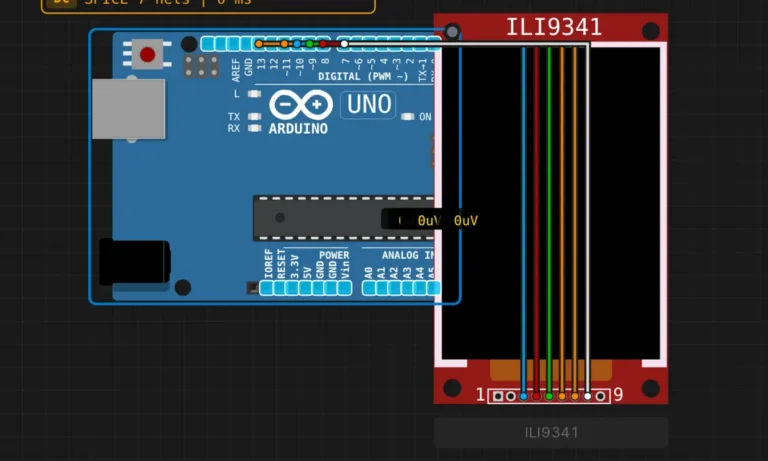Select analog pin A1
The width and height of the screenshot is (768, 461).
coord(382,288)
